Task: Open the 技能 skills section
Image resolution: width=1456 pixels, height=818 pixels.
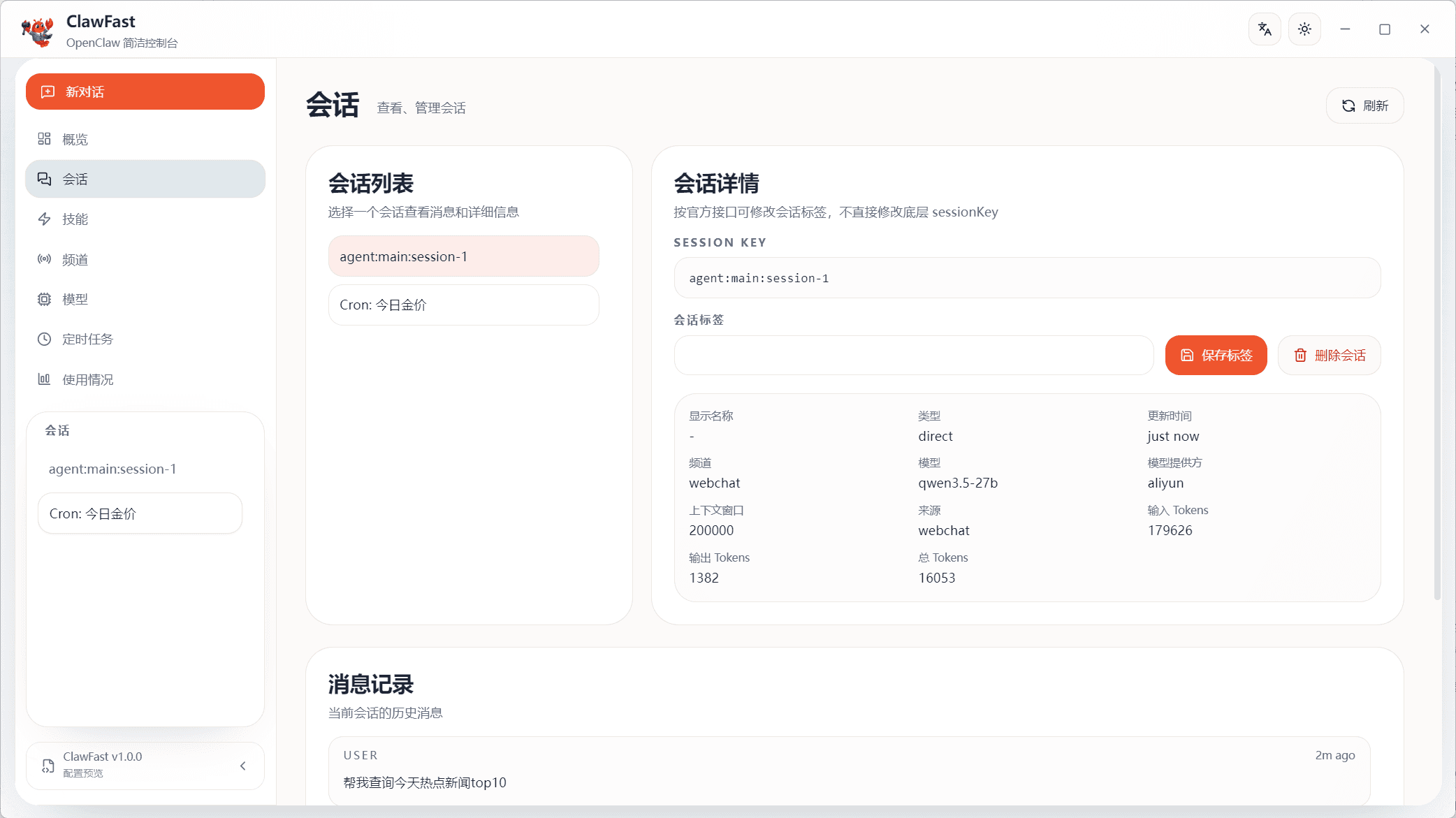Action: click(145, 219)
